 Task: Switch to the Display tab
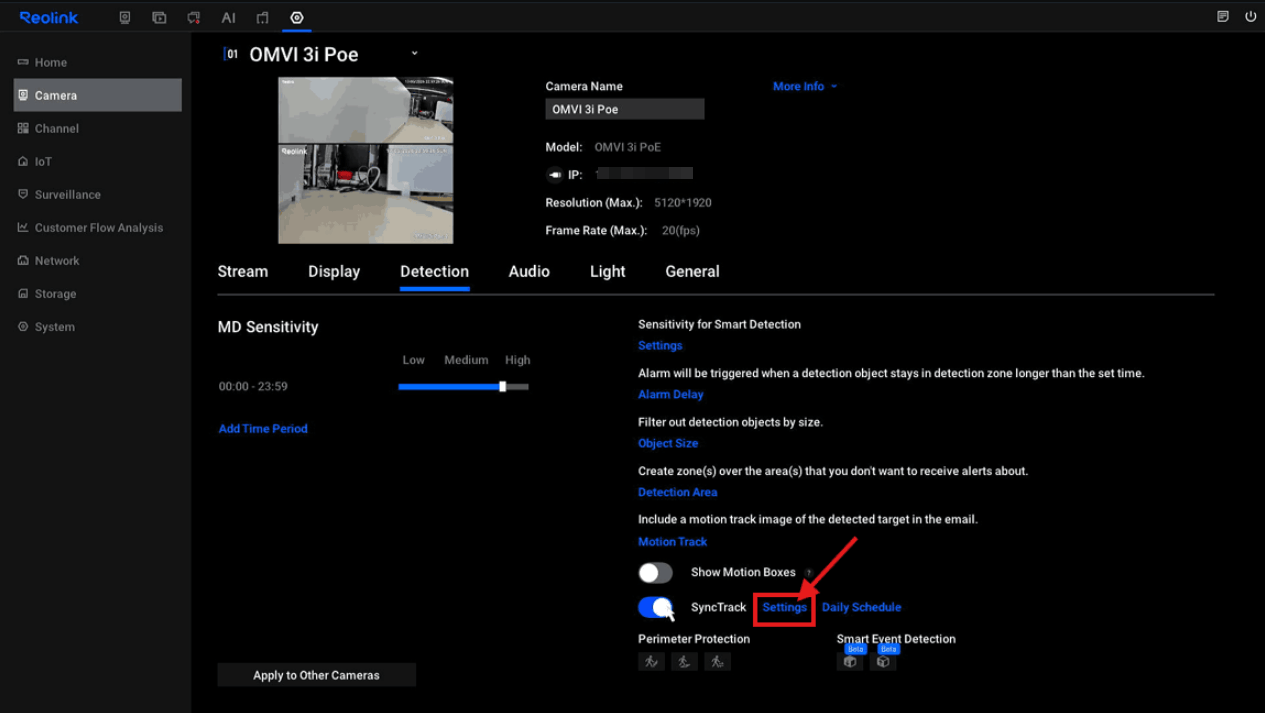click(334, 271)
